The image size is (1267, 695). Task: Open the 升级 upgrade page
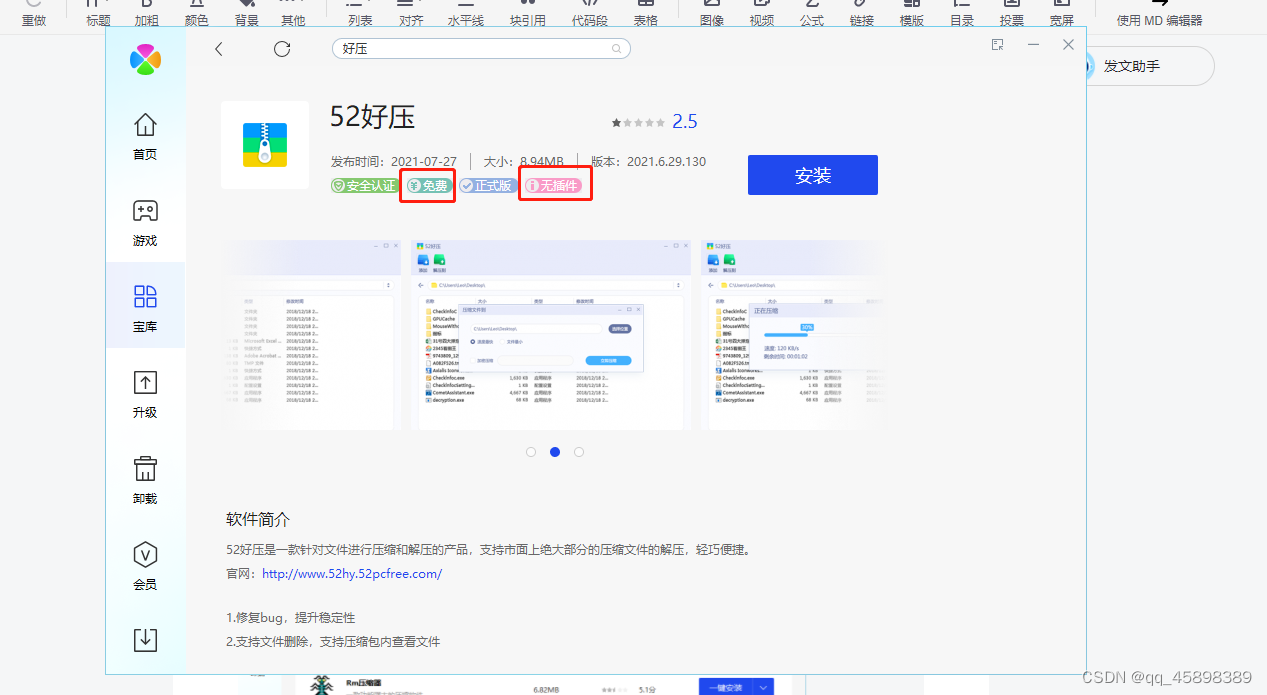tap(145, 395)
